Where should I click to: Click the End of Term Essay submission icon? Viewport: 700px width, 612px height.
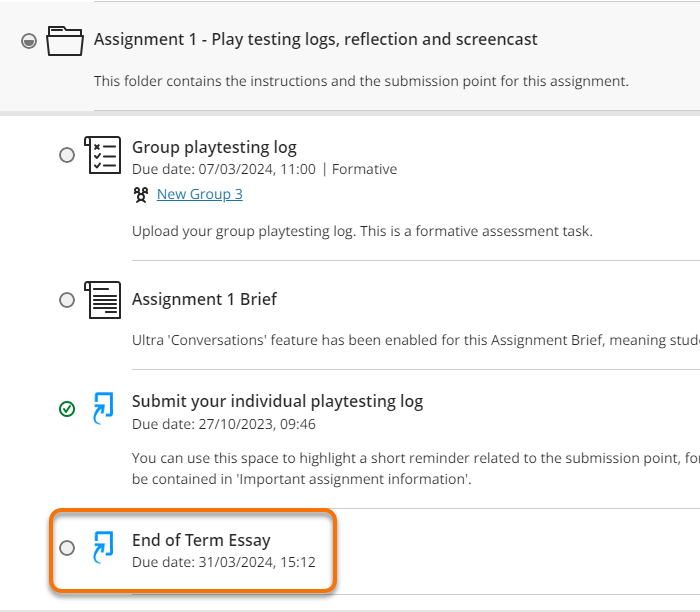point(103,548)
